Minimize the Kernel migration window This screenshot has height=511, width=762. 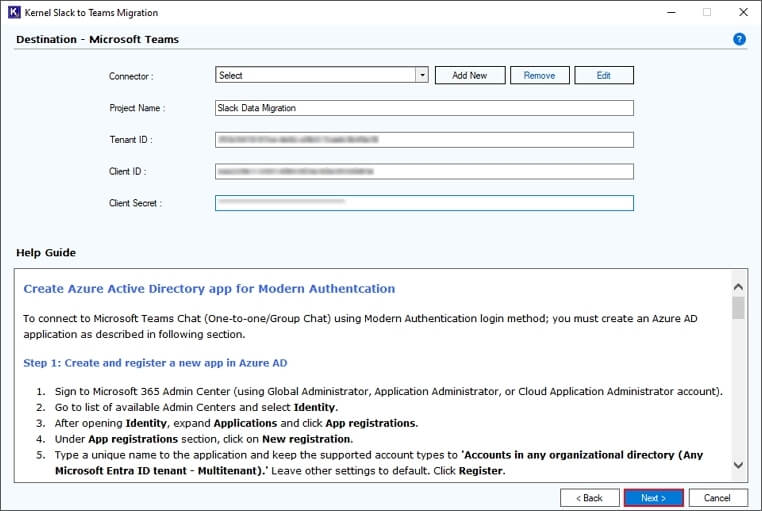(672, 12)
